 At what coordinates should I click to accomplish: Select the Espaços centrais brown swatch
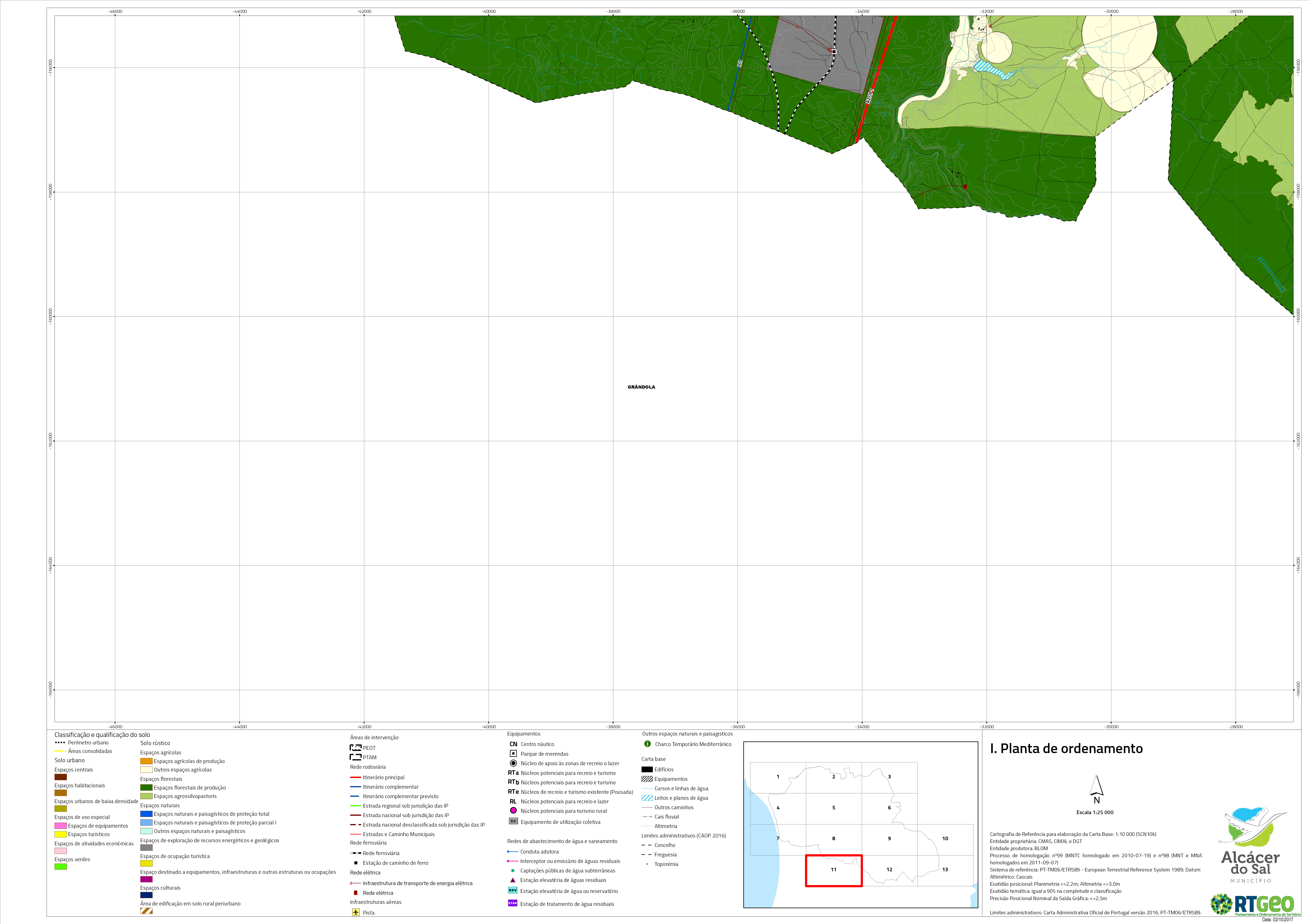(60, 777)
